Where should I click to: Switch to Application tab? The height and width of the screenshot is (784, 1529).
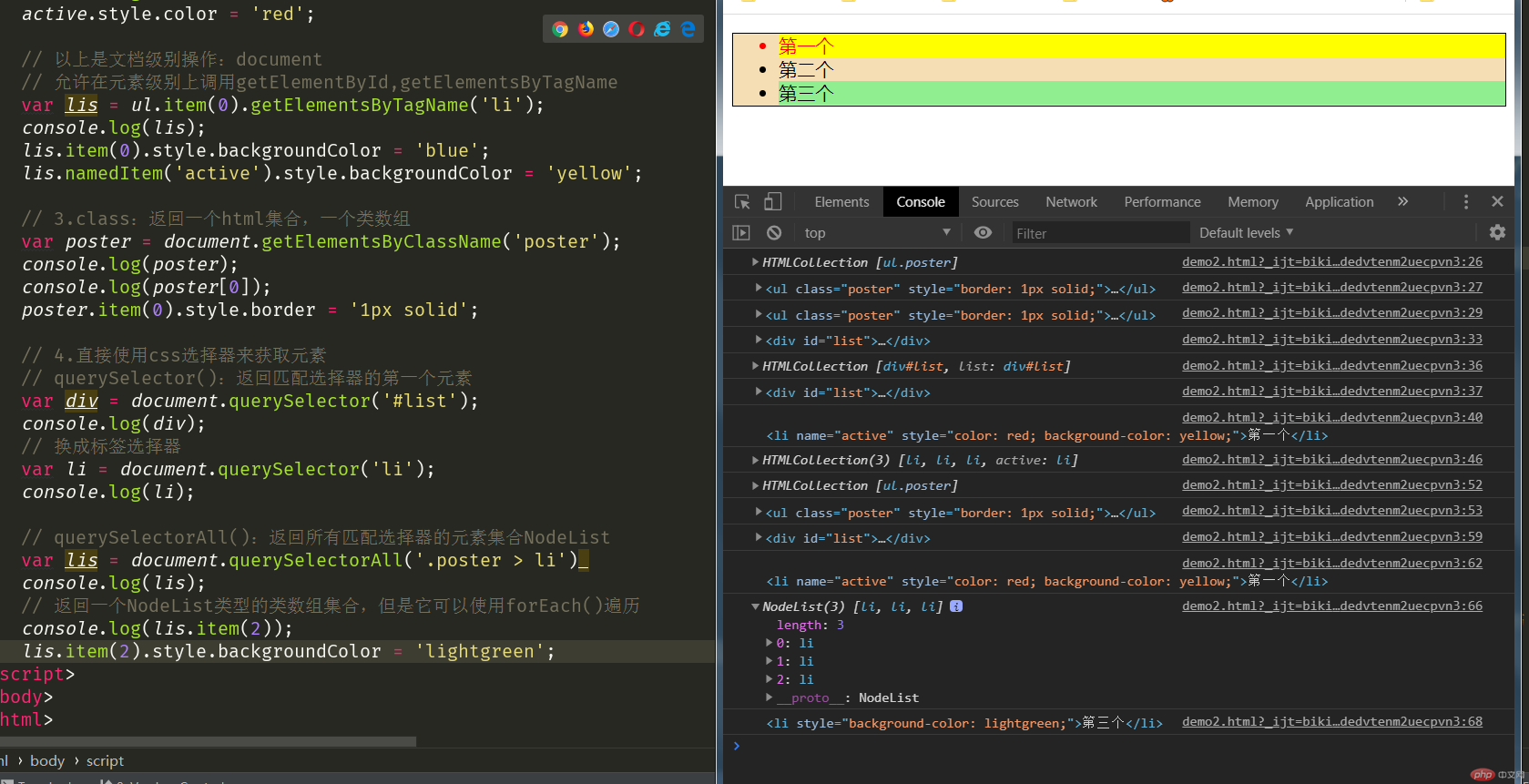(1339, 202)
